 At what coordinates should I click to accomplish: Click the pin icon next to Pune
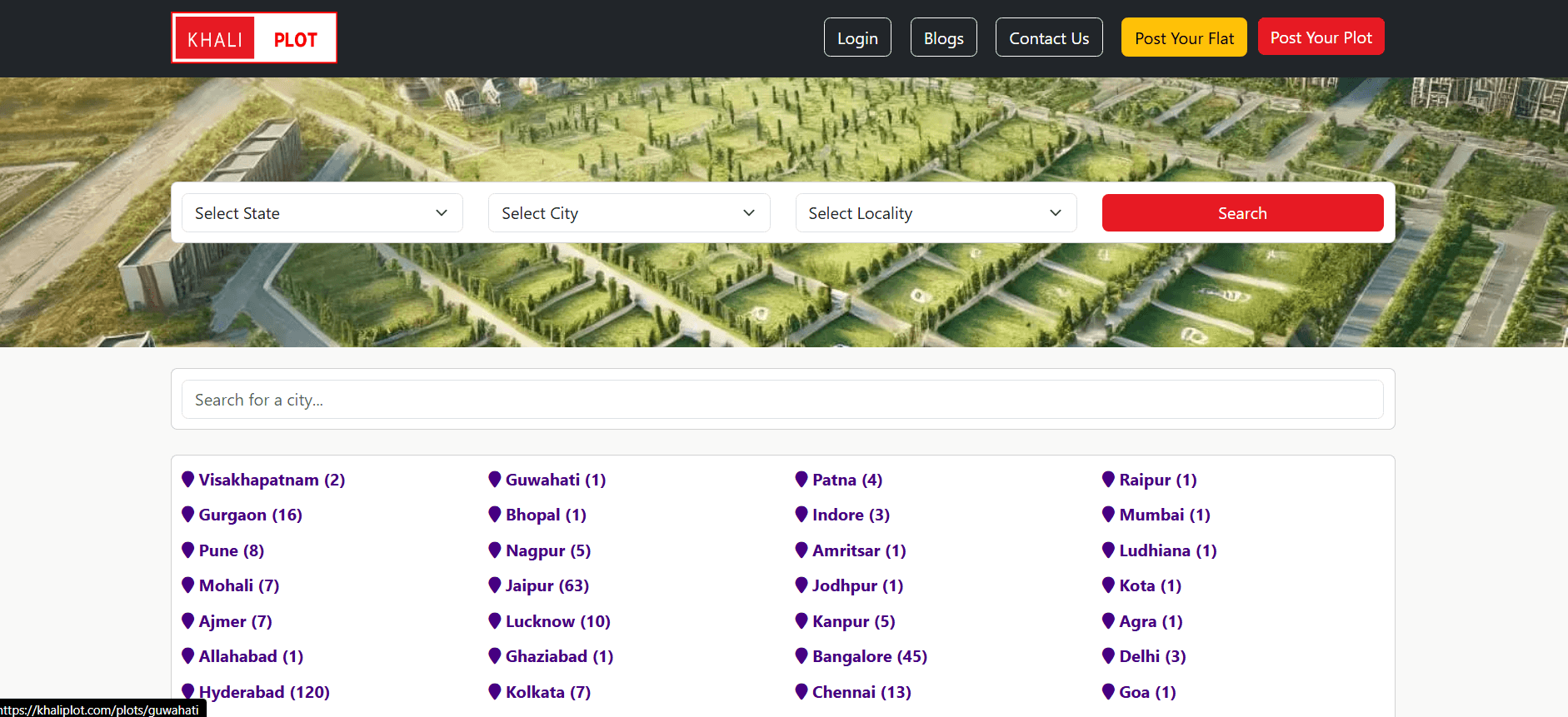188,550
